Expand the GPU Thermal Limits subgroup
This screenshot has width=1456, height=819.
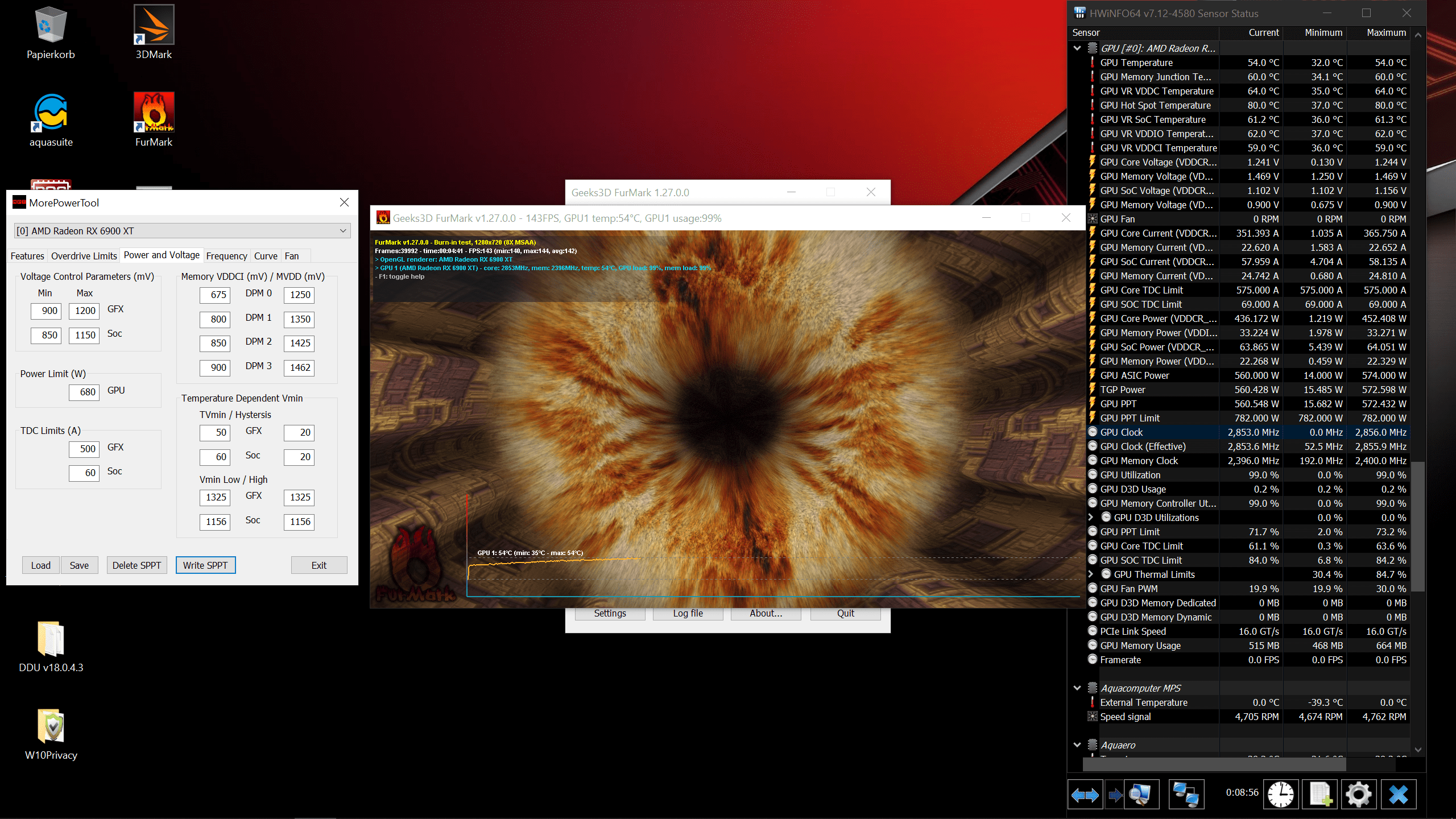pyautogui.click(x=1090, y=574)
